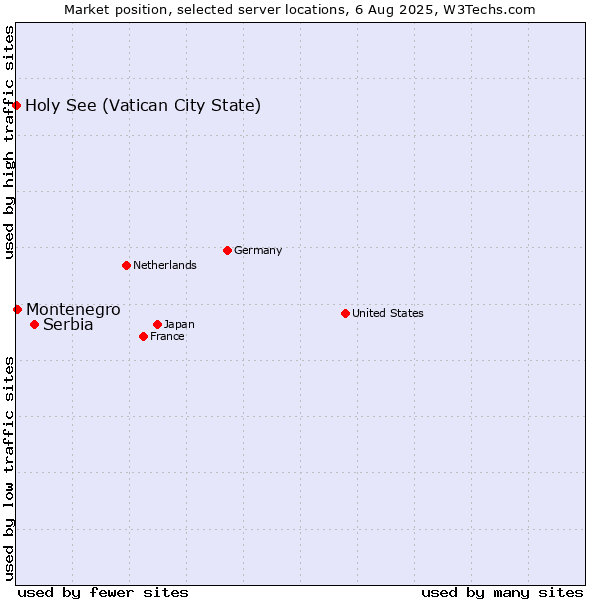Click the 'Montenegro' label text
Viewport: 600px width, 600px height.
click(73, 309)
